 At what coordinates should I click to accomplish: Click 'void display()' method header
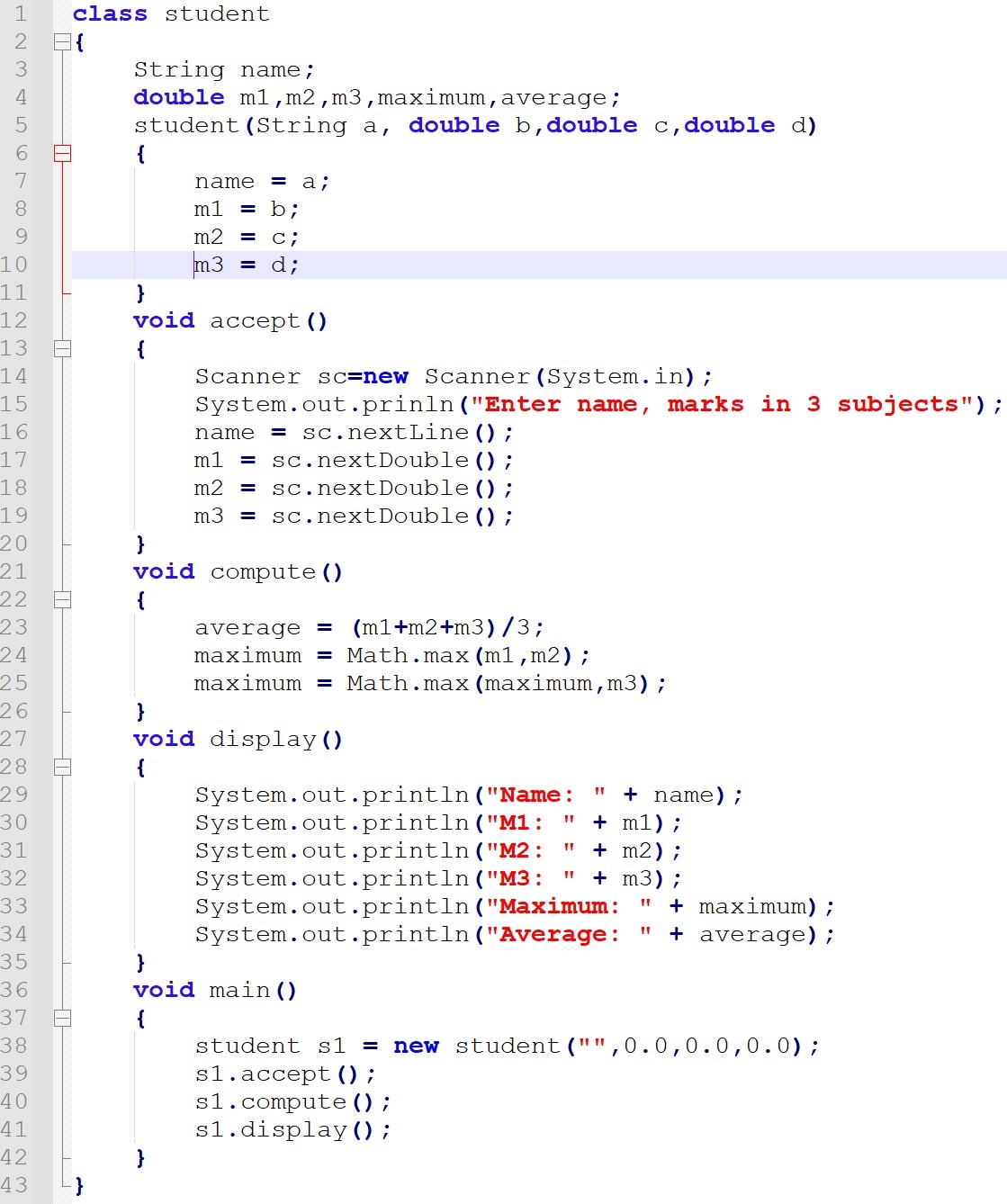238,739
